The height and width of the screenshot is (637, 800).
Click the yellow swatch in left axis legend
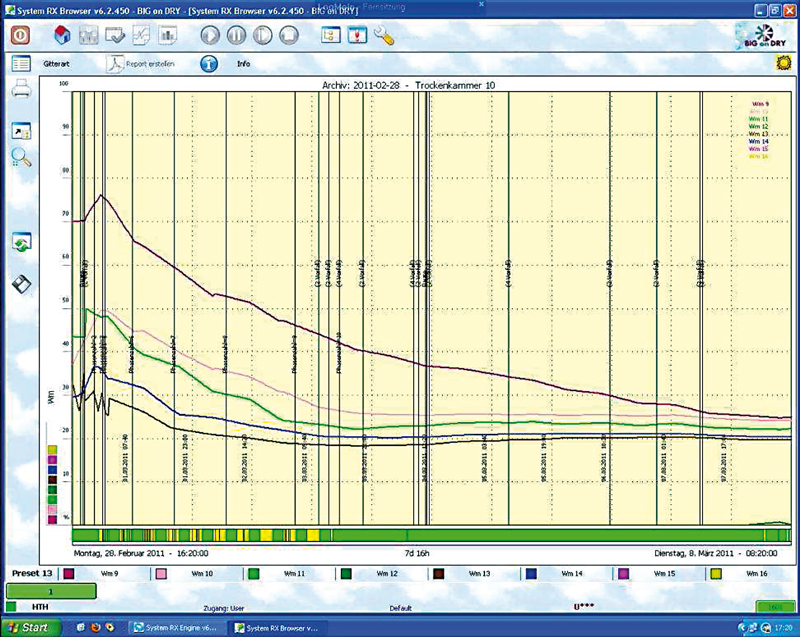coord(52,450)
